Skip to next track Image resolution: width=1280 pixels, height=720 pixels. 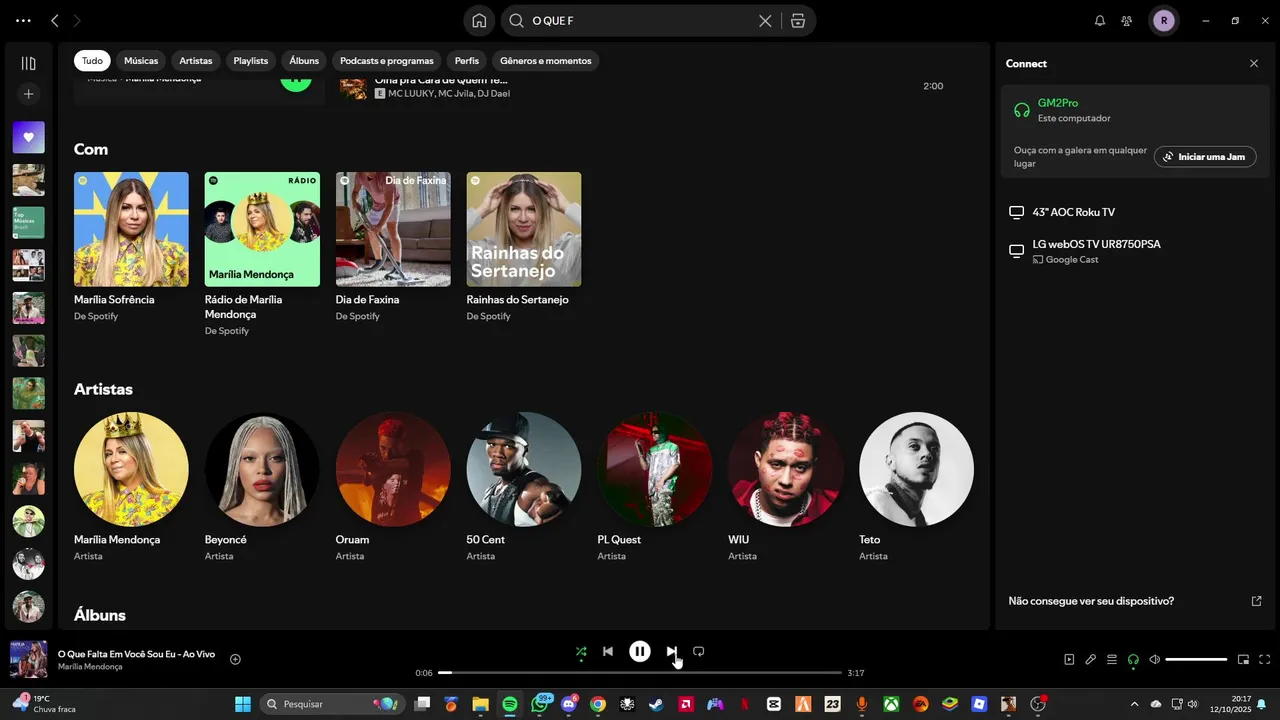click(672, 652)
